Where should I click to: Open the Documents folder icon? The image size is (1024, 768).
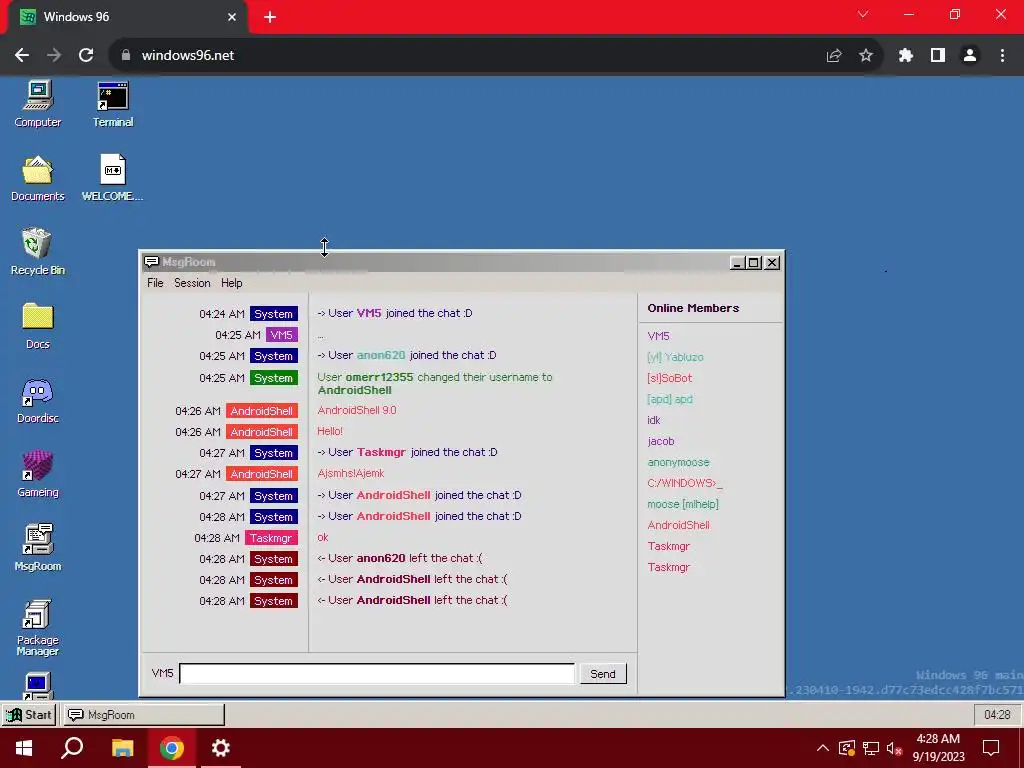(x=38, y=178)
